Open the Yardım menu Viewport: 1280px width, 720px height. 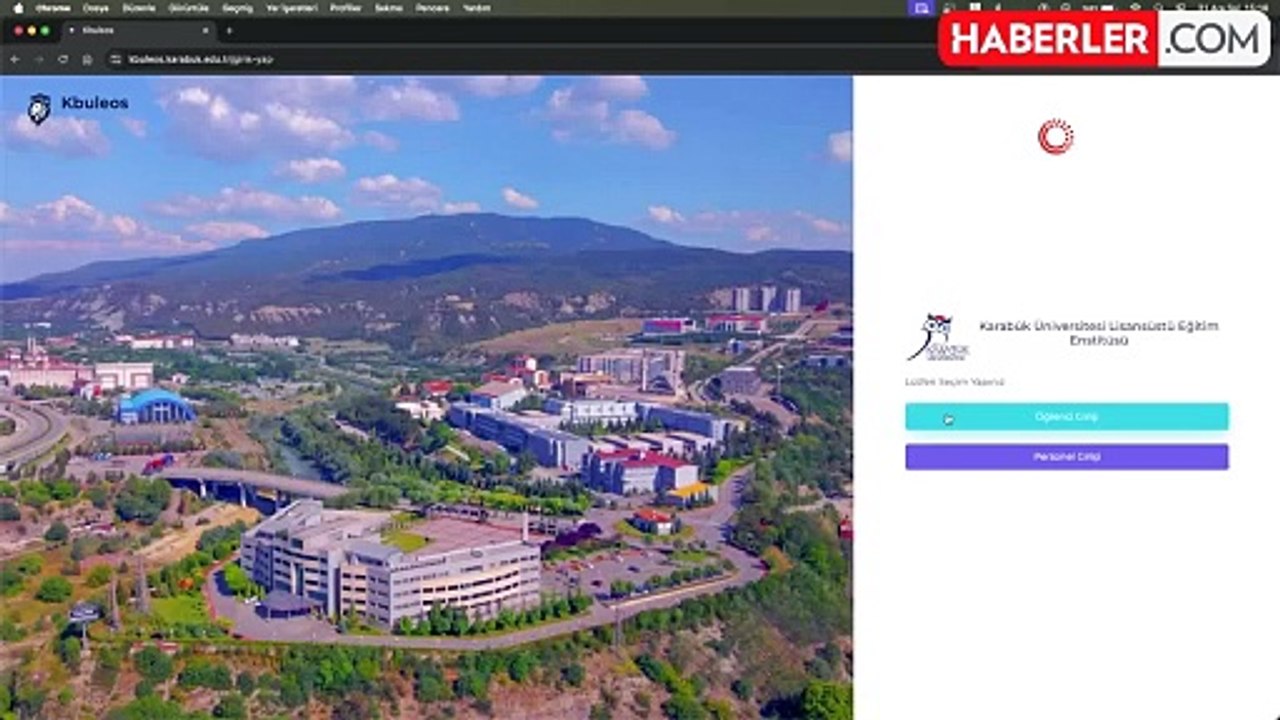coord(477,8)
